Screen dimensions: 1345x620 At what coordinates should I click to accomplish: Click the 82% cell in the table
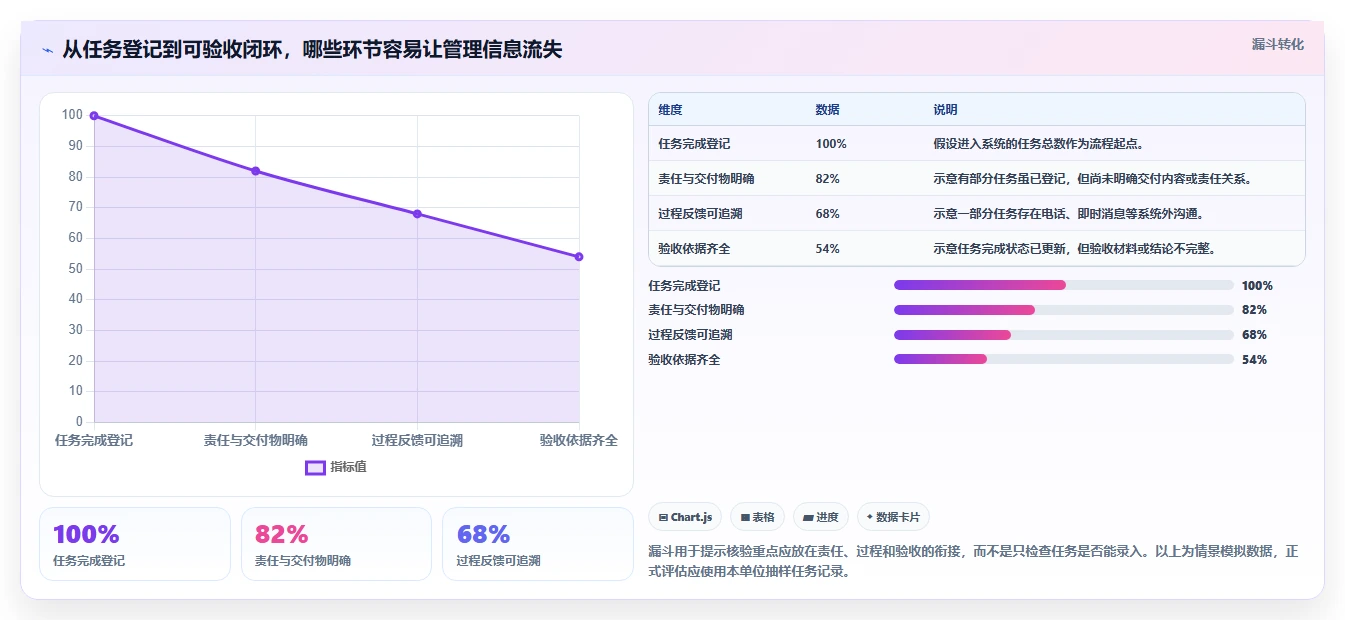[828, 179]
